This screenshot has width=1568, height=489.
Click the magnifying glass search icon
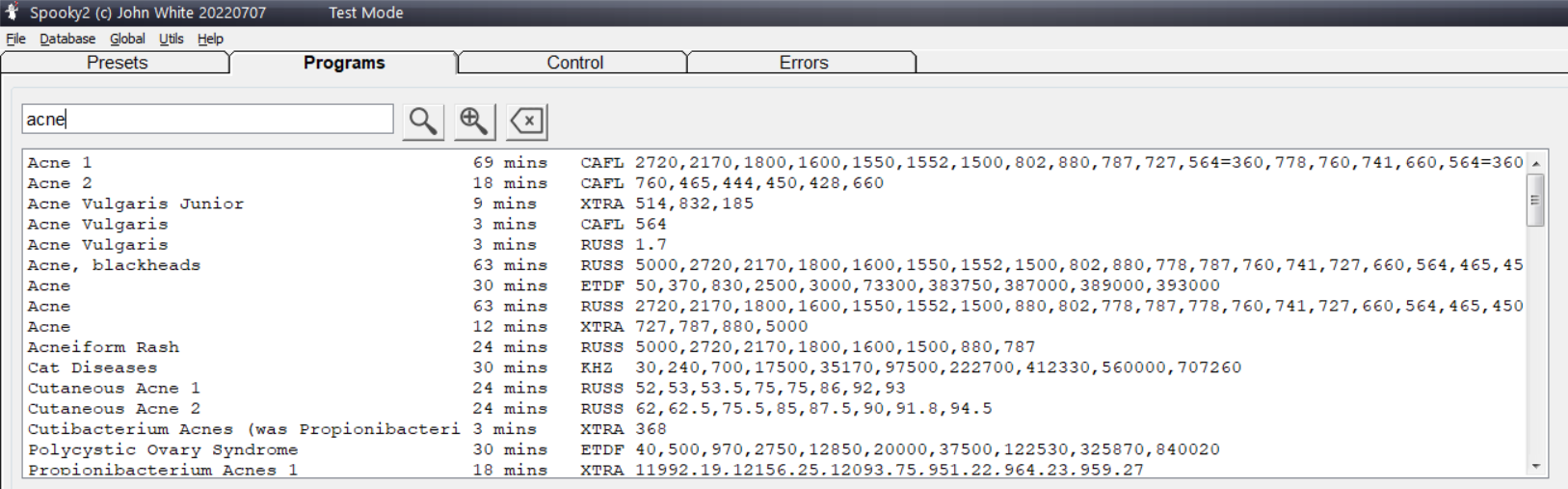[x=422, y=121]
